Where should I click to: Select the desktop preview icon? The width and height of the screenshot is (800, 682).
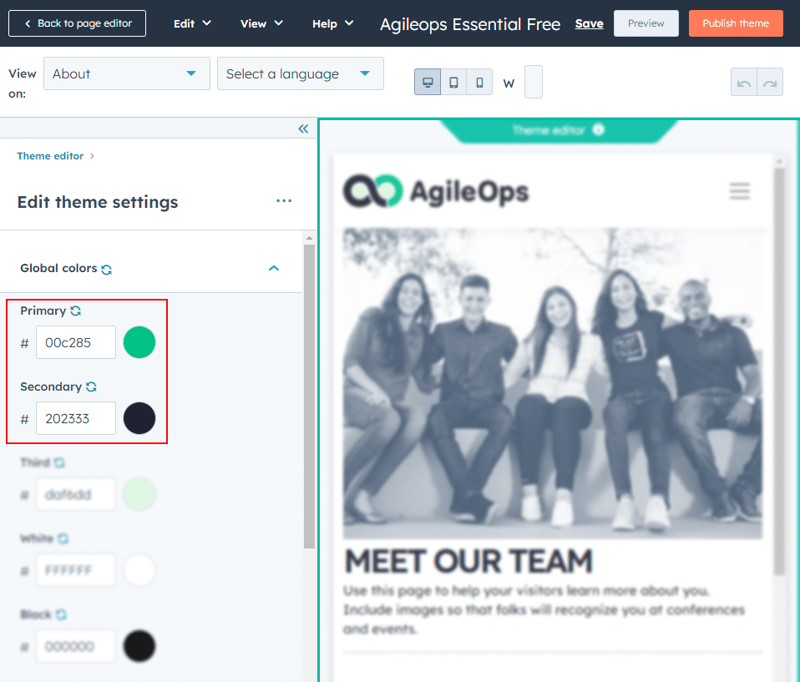428,82
